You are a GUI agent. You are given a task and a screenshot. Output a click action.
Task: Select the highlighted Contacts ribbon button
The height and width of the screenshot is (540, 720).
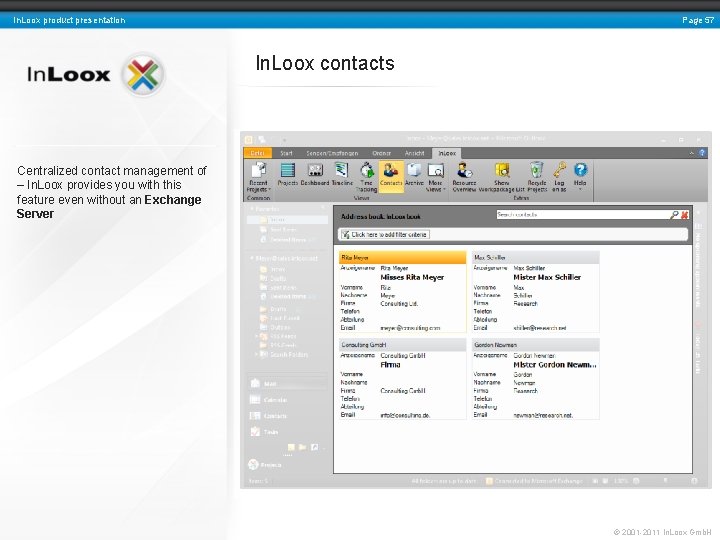[x=391, y=176]
